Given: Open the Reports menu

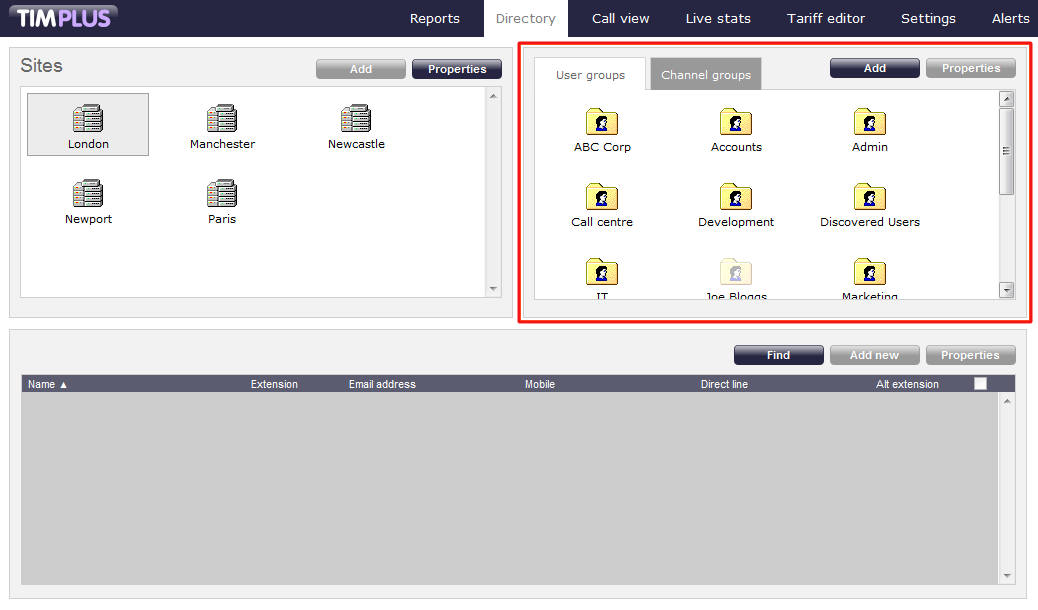Looking at the screenshot, I should [x=435, y=18].
